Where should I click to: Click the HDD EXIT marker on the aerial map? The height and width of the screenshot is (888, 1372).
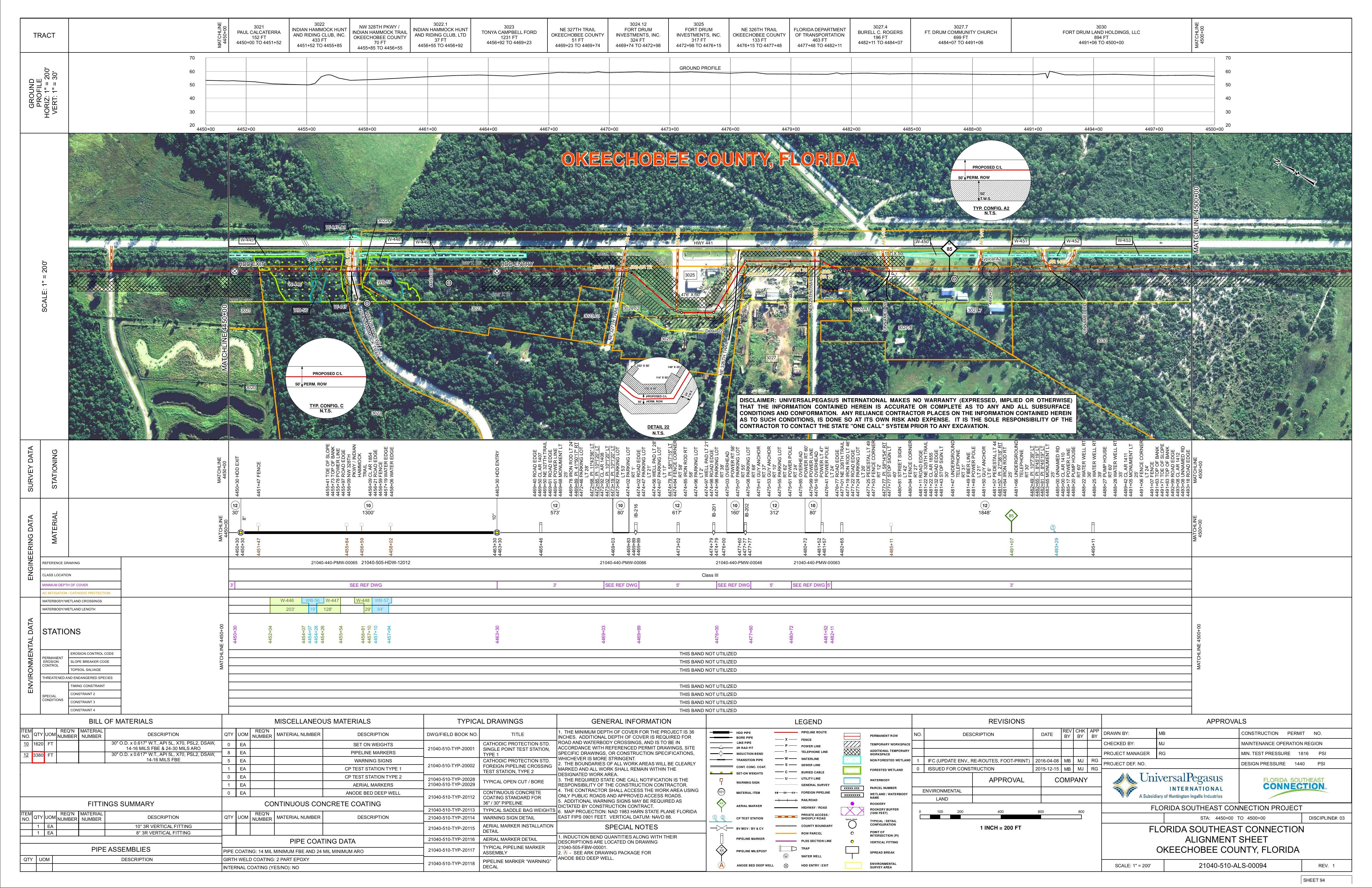click(x=235, y=270)
